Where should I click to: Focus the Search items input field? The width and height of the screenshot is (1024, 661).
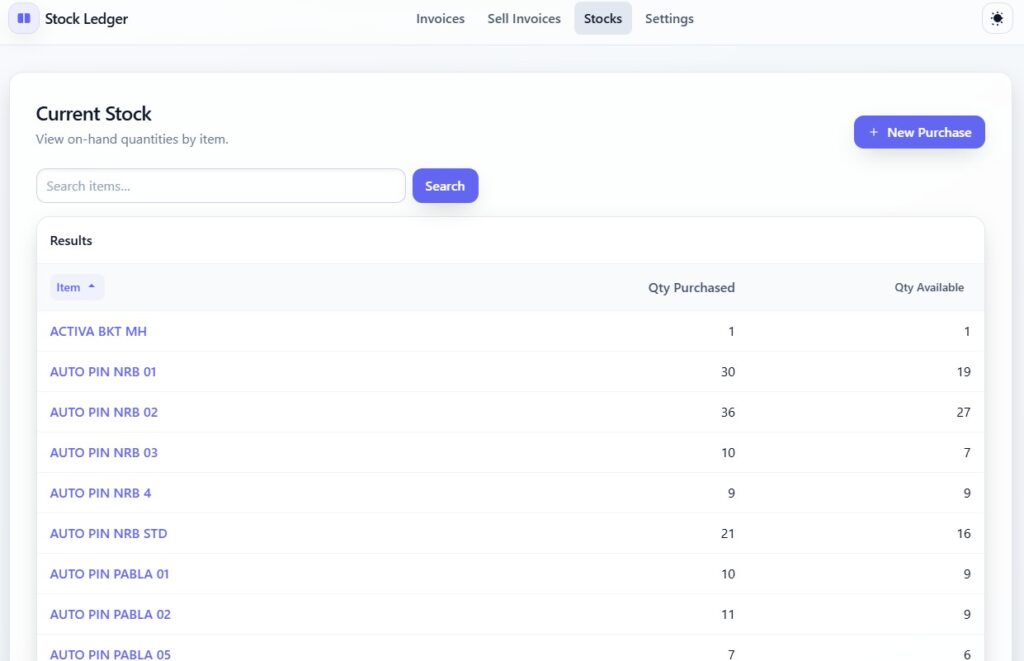220,186
